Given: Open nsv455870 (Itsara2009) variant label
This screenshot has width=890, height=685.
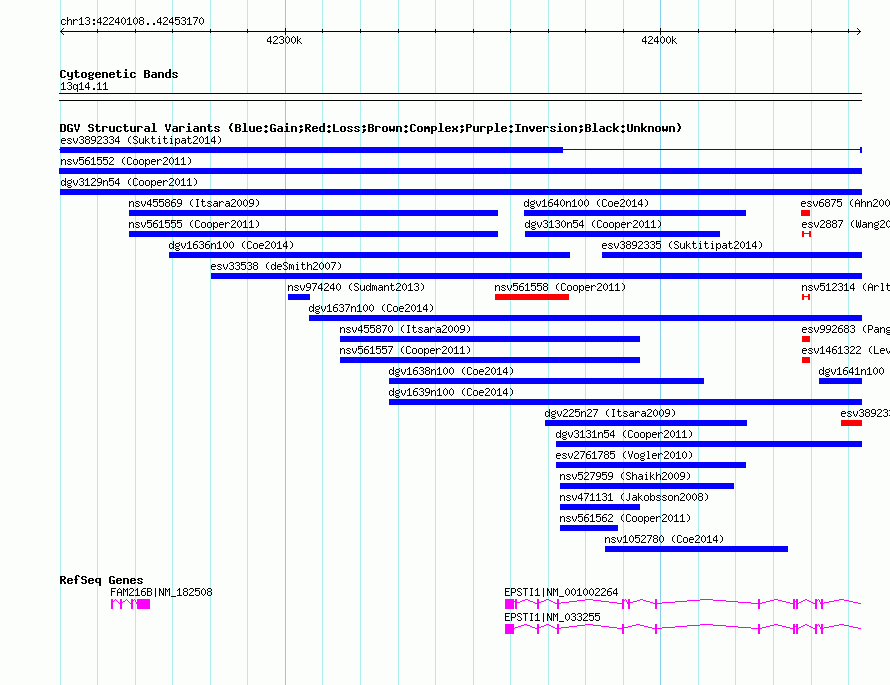Looking at the screenshot, I should coord(405,329).
